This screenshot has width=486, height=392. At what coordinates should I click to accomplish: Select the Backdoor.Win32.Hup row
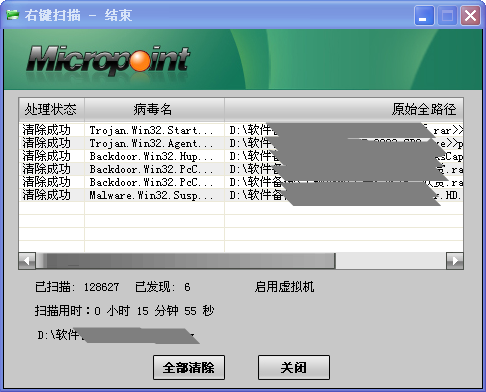(241, 156)
